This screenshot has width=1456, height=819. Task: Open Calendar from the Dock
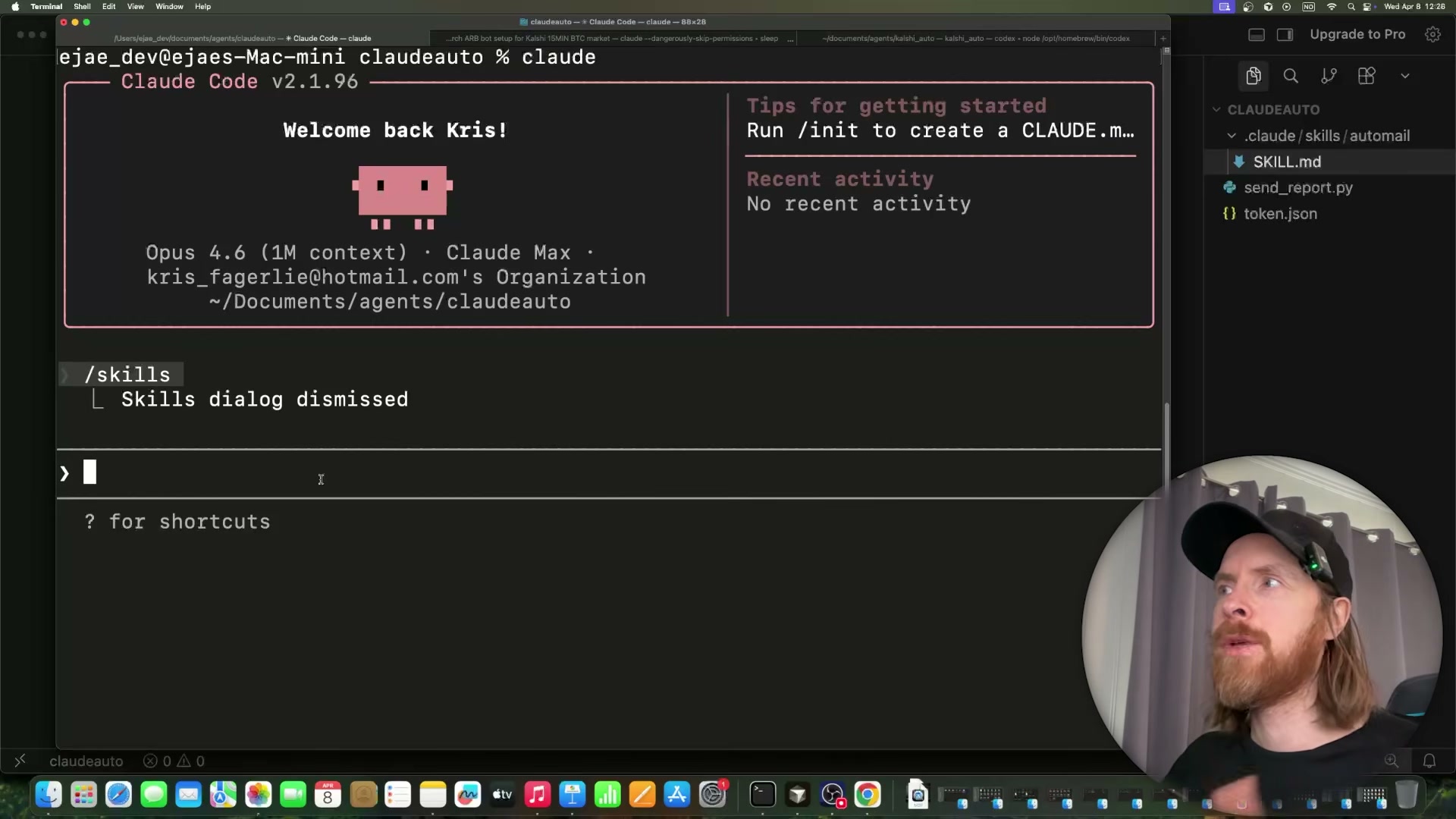coord(328,795)
